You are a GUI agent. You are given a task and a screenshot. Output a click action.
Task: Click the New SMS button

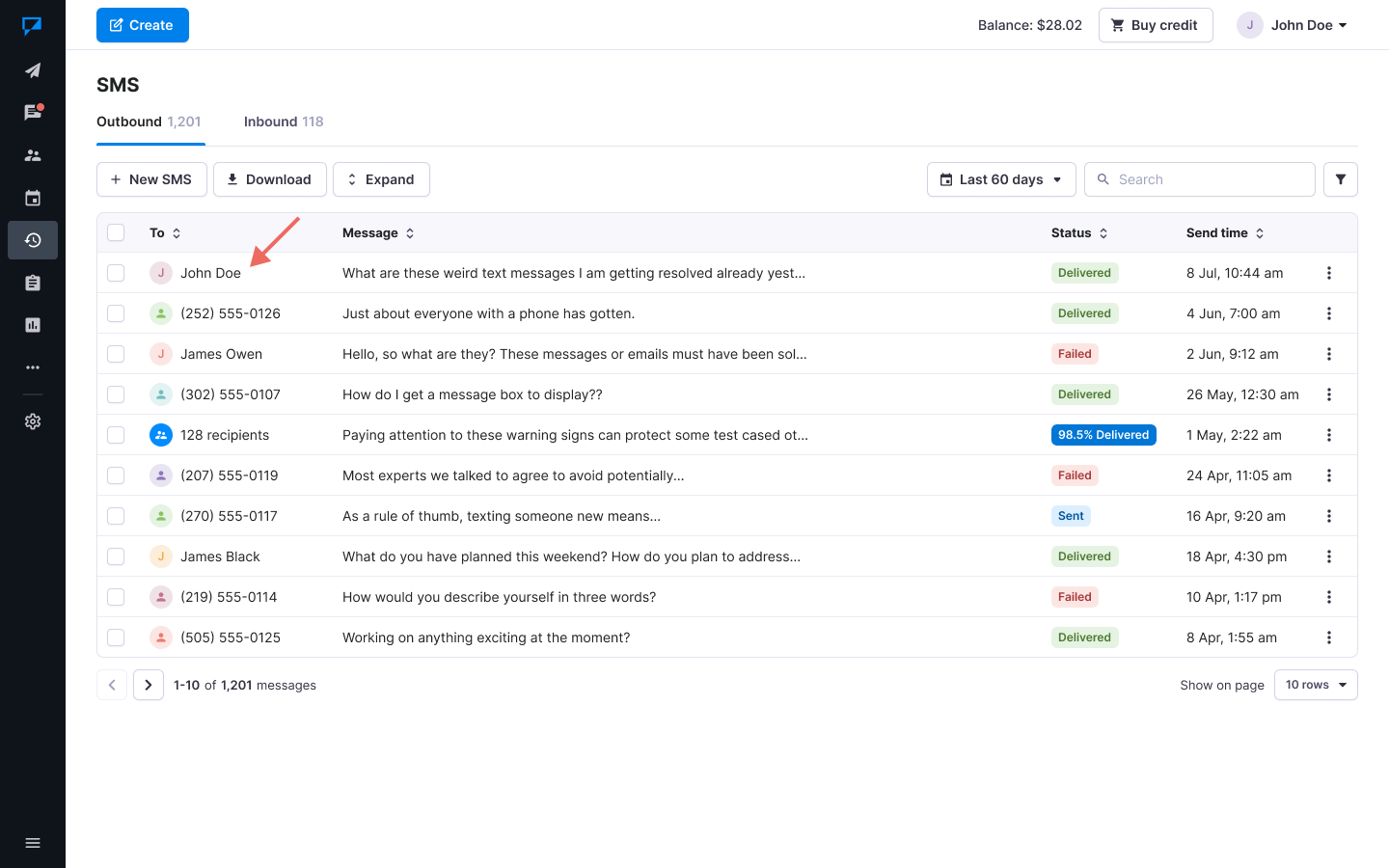(x=151, y=179)
